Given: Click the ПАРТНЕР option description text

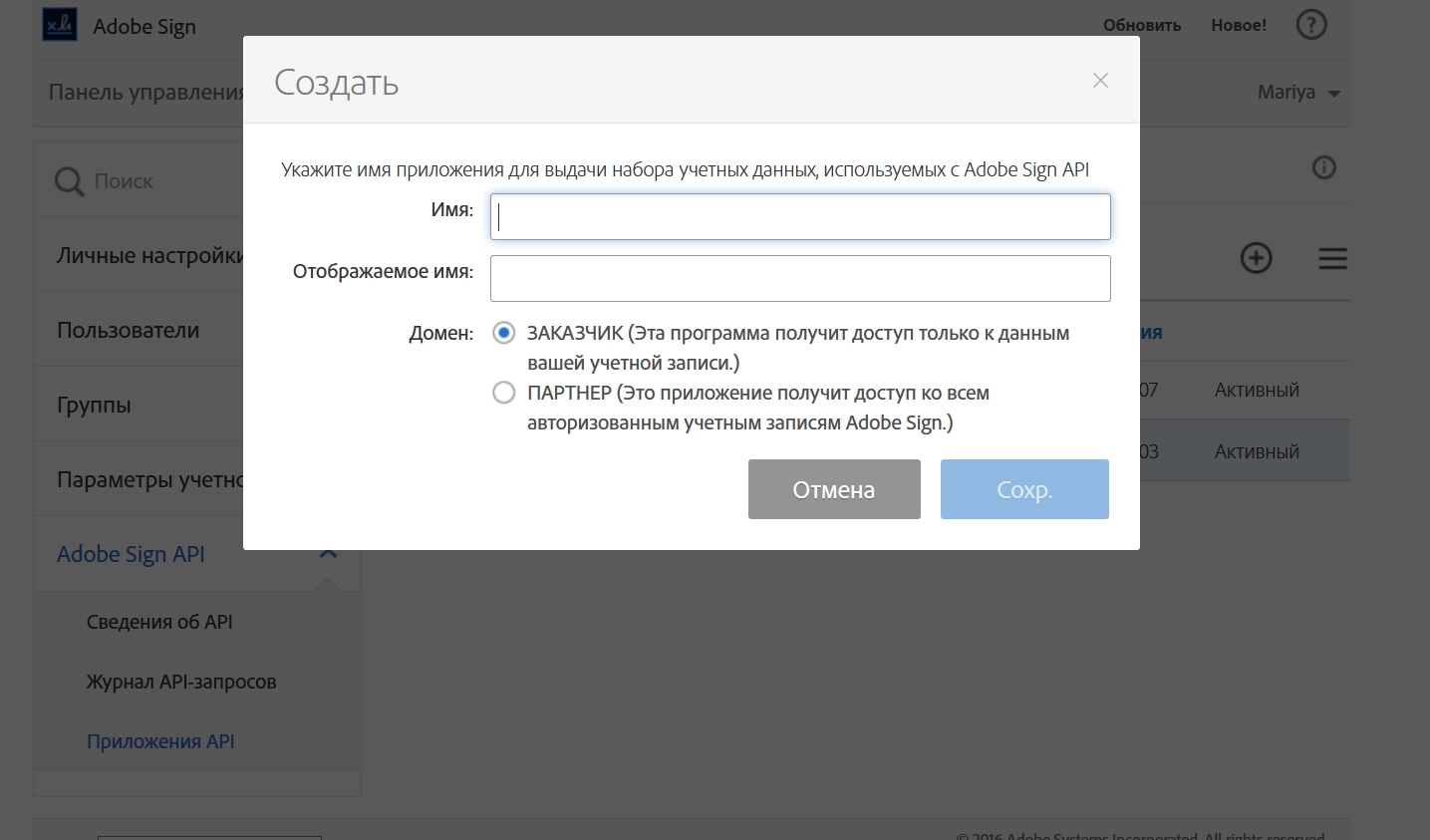Looking at the screenshot, I should [x=758, y=408].
